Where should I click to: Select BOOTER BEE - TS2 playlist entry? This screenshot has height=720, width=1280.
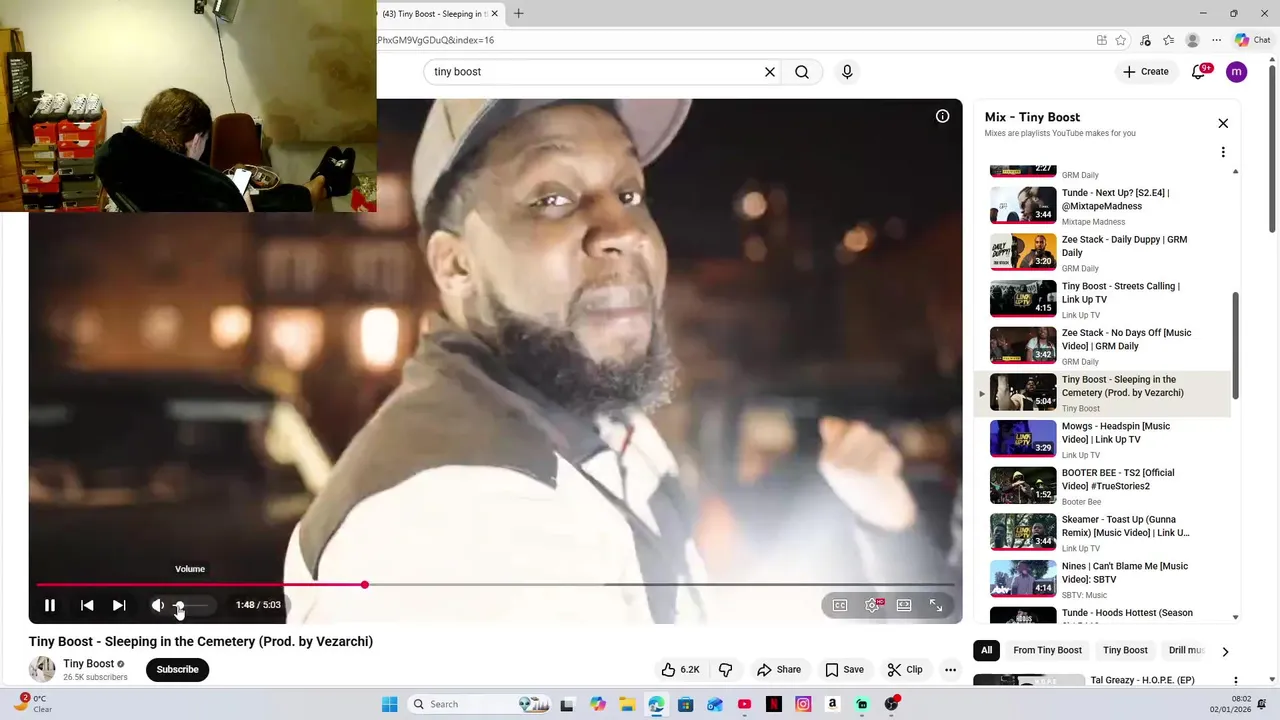pos(1102,486)
